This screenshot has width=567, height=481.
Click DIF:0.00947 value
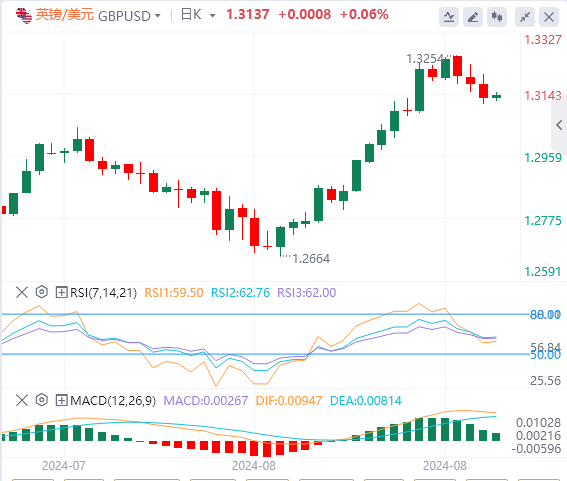click(289, 401)
